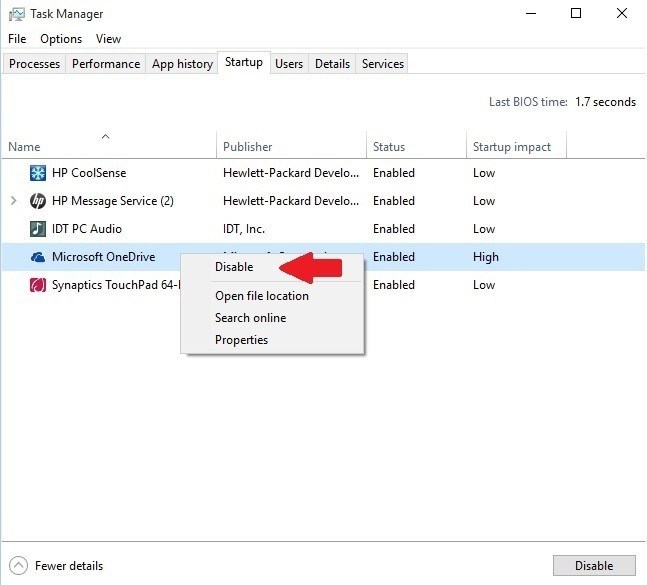
Task: Choose Properties in the context menu
Action: [241, 340]
